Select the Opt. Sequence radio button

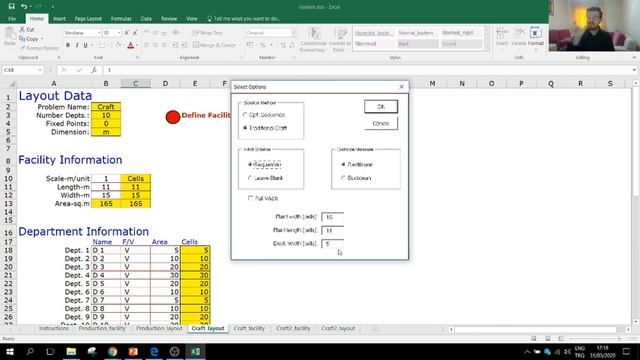245,115
